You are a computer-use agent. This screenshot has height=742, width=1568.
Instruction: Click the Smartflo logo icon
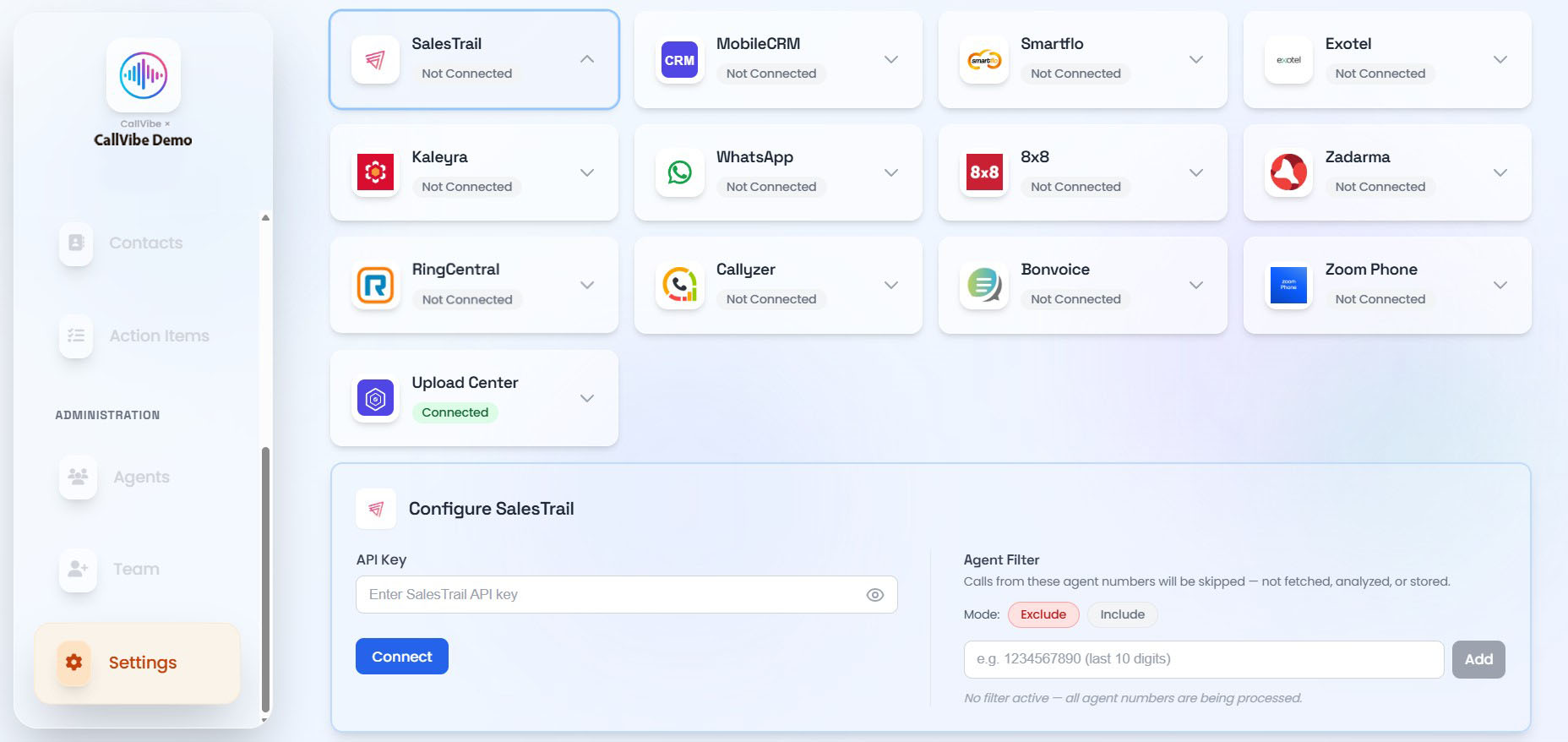(x=984, y=59)
